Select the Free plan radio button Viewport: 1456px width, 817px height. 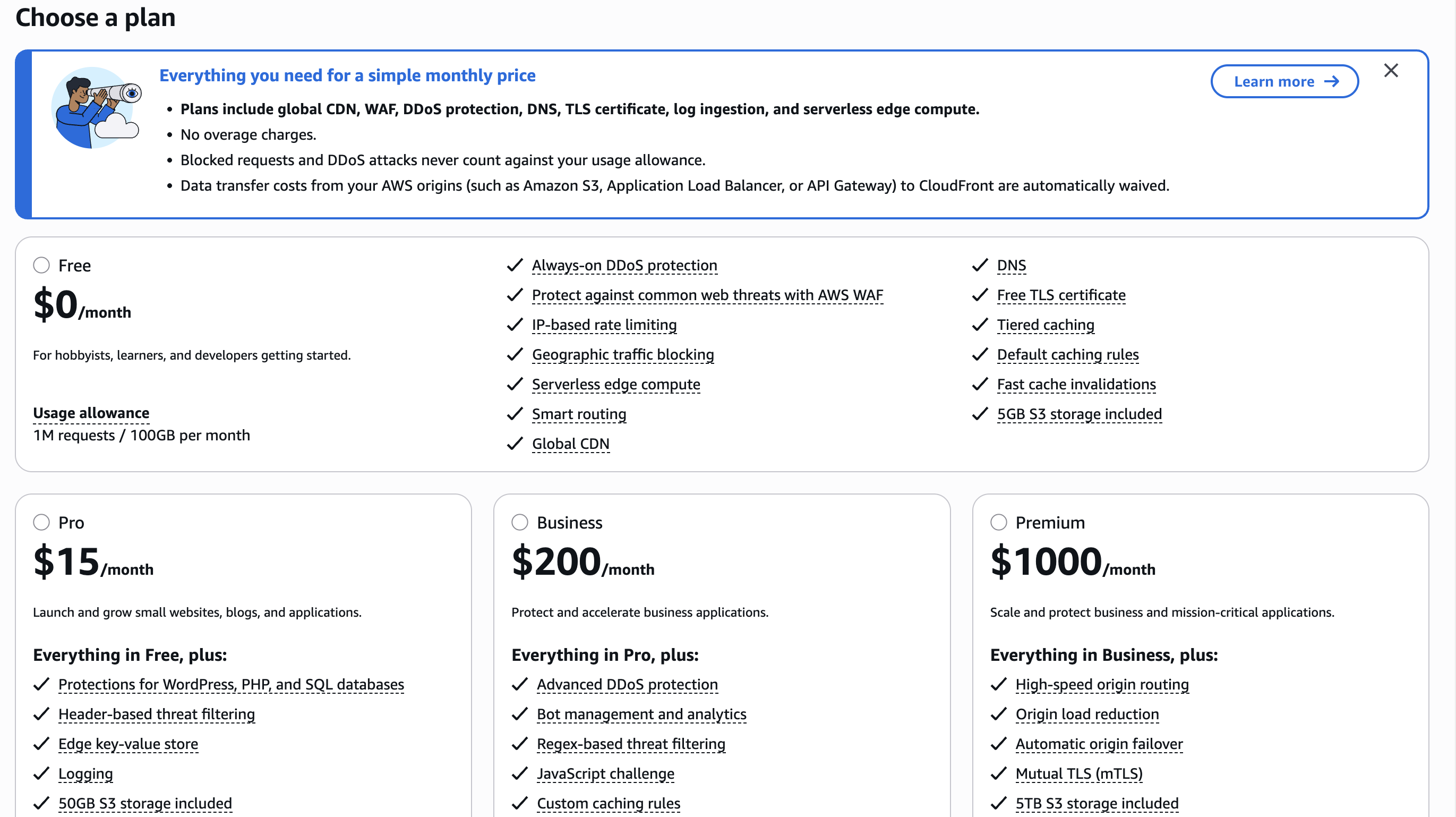tap(41, 265)
